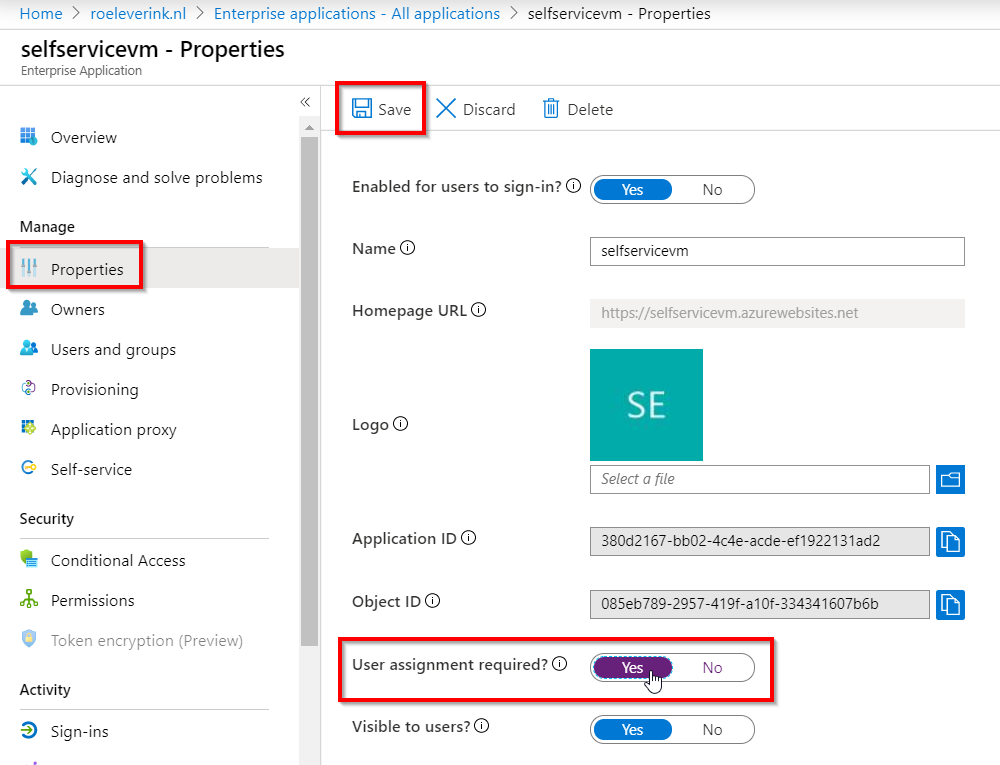Go to Home breadcrumb link

pos(41,13)
